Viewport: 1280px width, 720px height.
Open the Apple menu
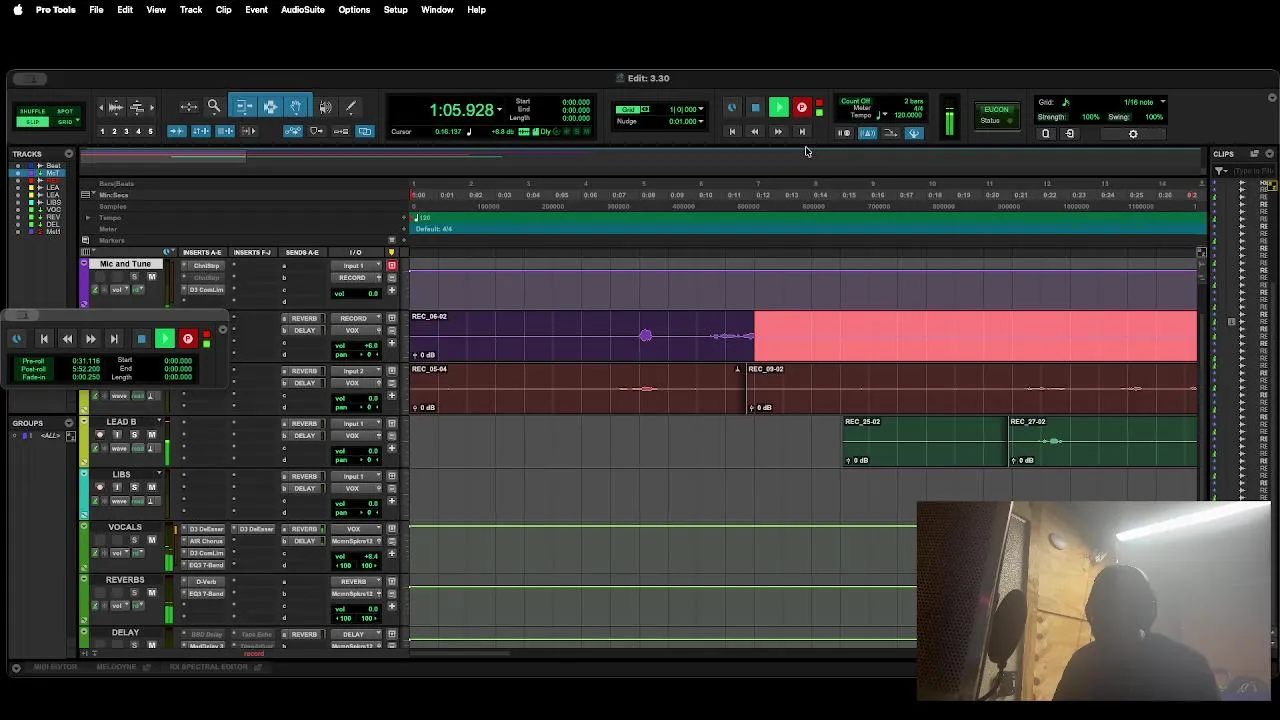pyautogui.click(x=17, y=10)
